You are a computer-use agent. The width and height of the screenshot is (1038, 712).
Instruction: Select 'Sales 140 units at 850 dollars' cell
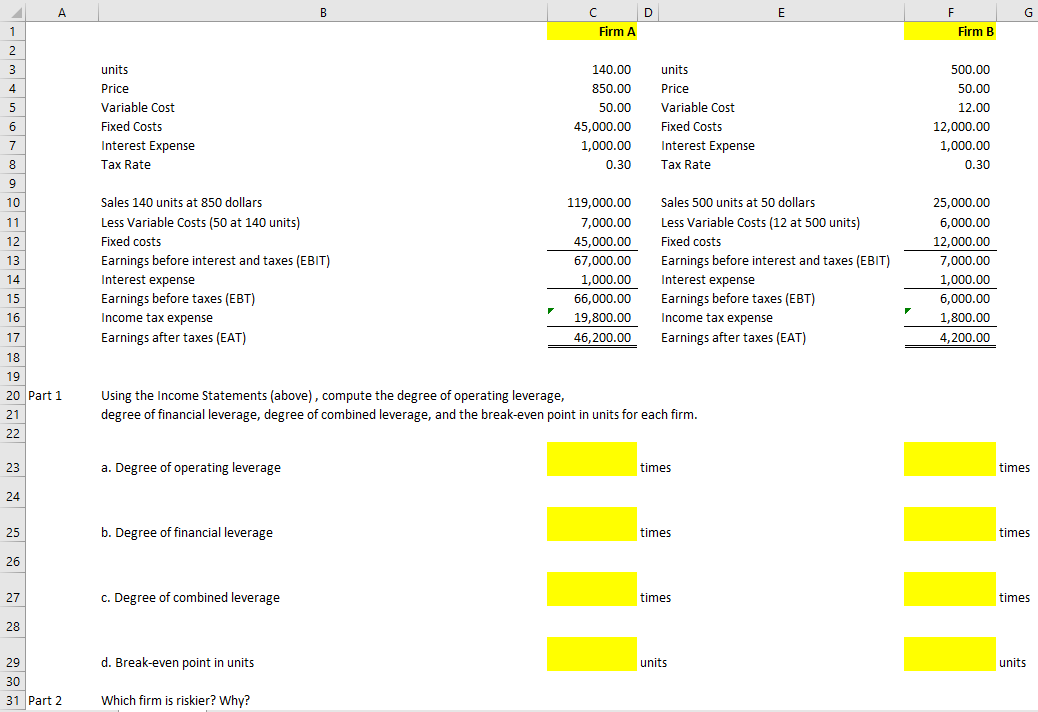click(181, 202)
